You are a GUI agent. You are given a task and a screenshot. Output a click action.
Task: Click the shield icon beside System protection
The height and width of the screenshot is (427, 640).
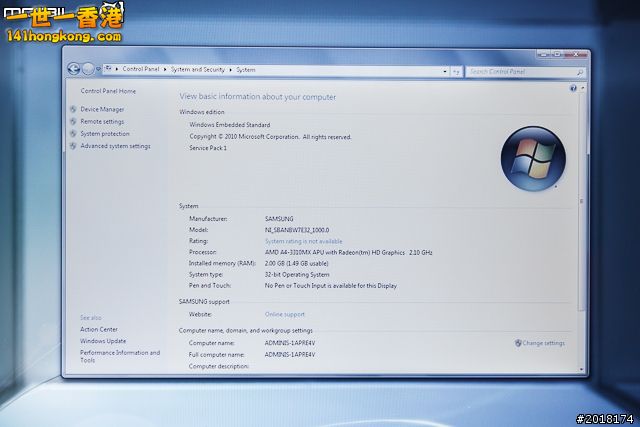tap(74, 133)
